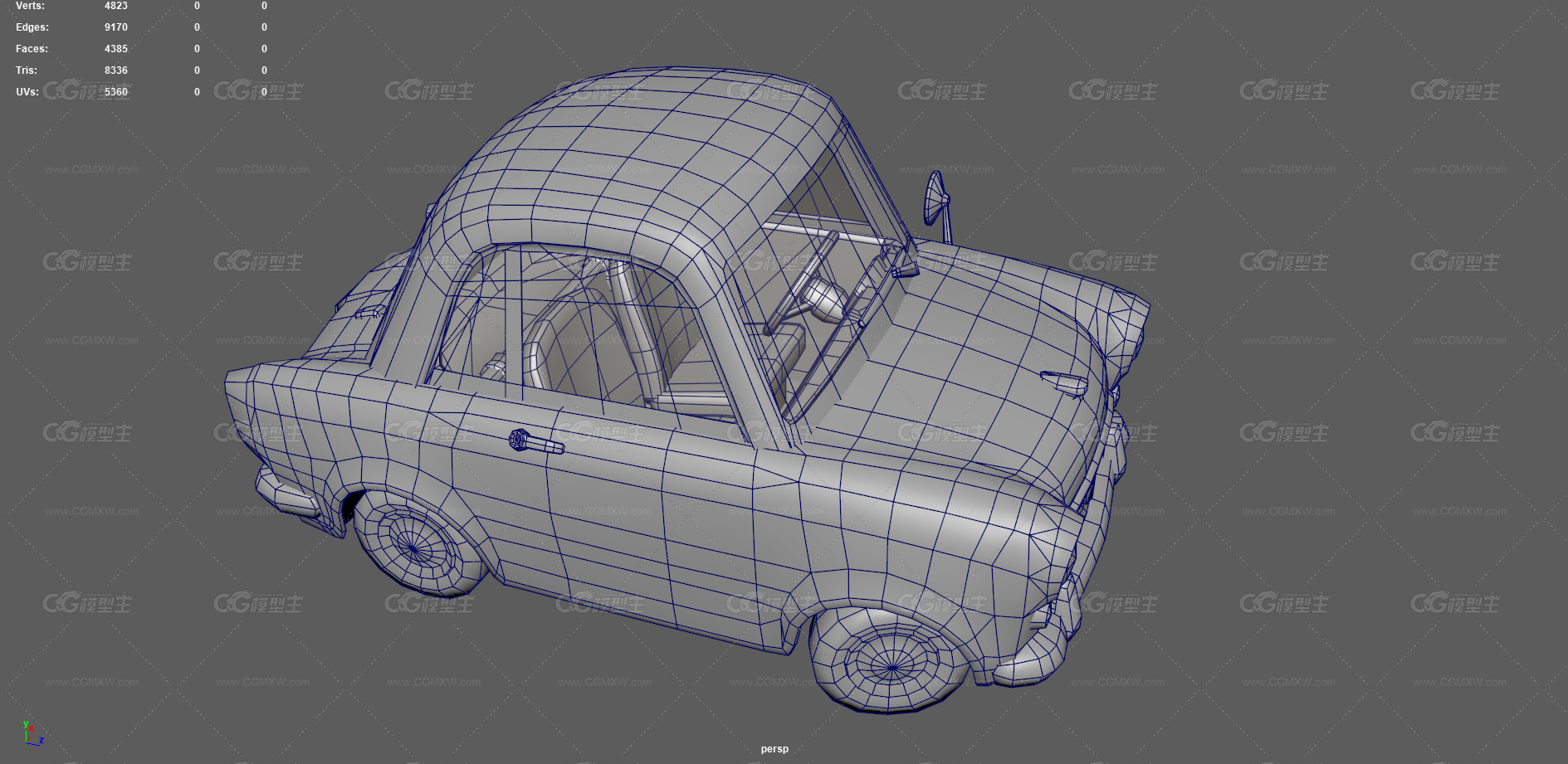This screenshot has width=1568, height=764.
Task: Click the "Edges:" heads-up label
Action: coord(32,27)
